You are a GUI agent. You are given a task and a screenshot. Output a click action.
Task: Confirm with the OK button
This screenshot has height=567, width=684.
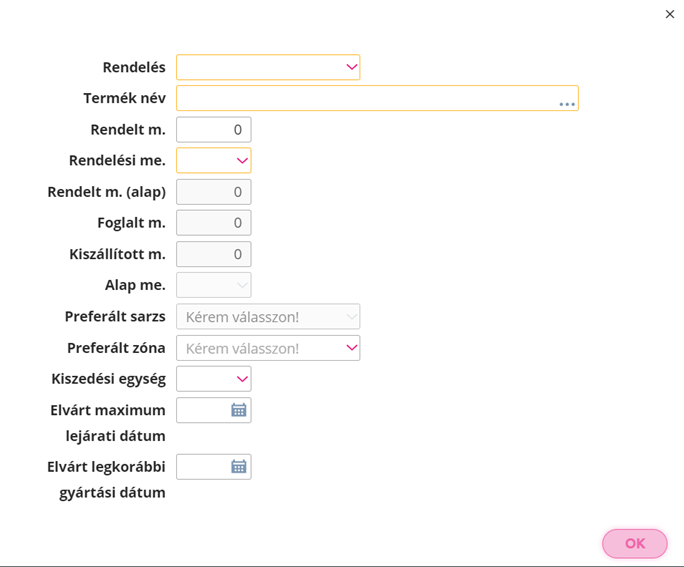click(635, 543)
